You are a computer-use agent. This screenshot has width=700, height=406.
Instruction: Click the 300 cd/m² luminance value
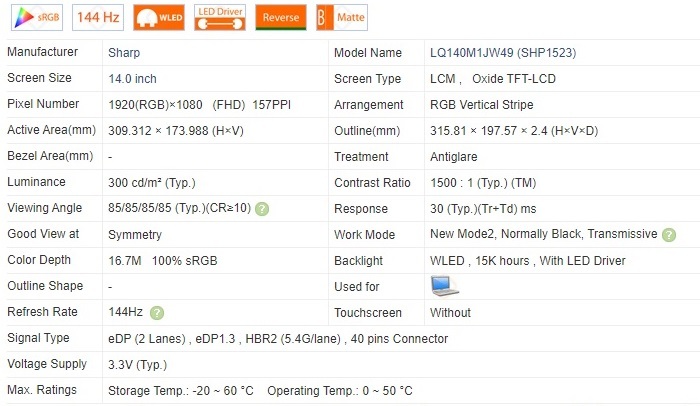152,183
